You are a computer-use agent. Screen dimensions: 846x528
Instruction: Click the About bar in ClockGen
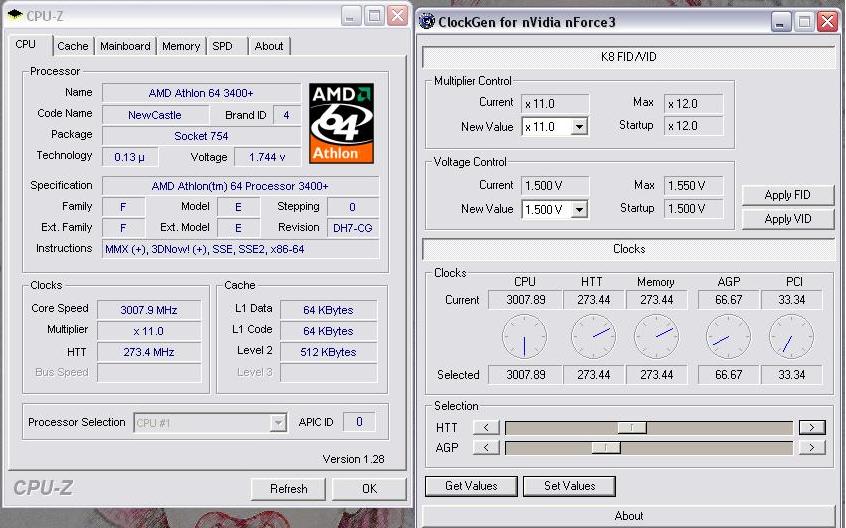point(629,516)
